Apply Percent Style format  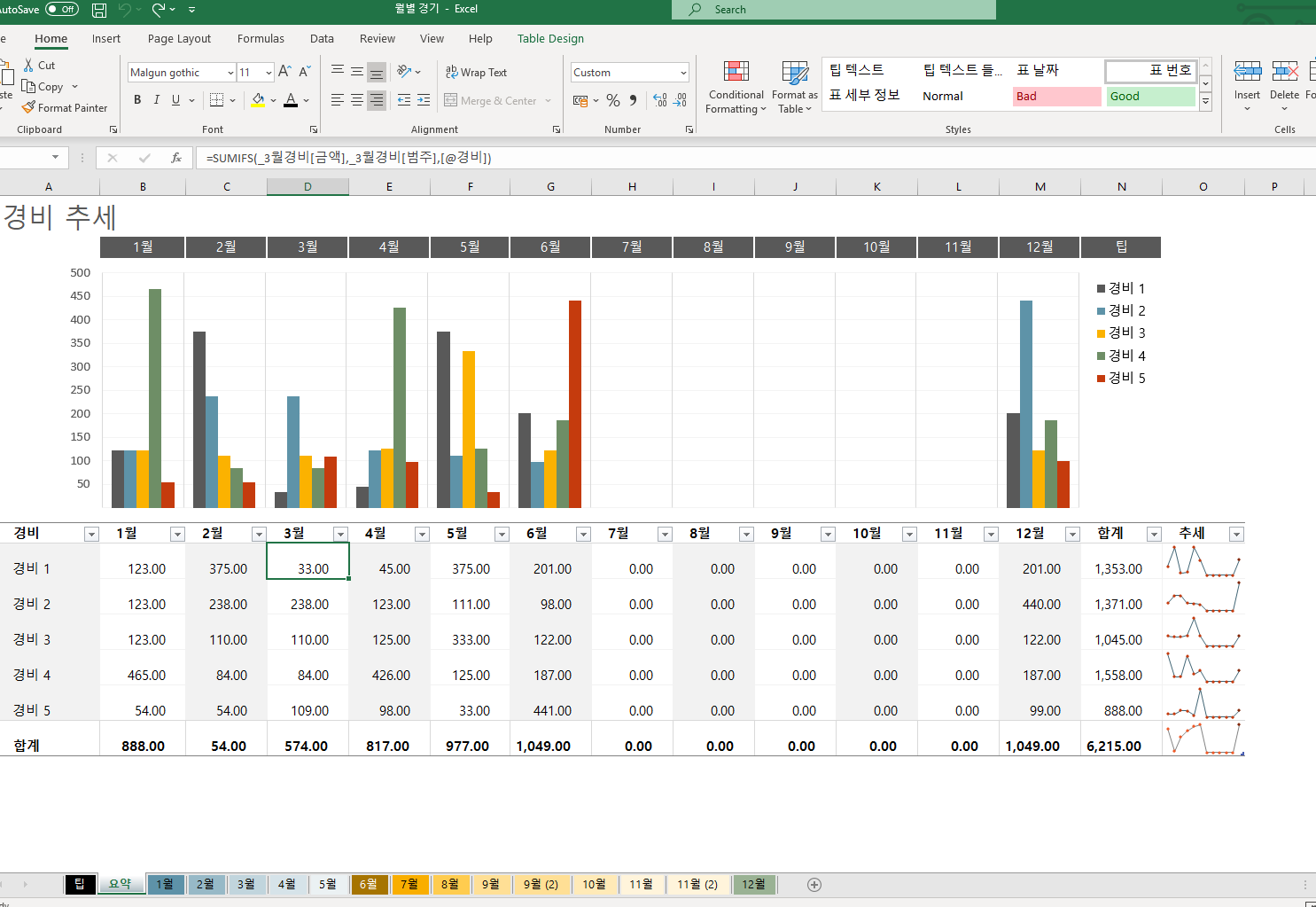point(613,100)
